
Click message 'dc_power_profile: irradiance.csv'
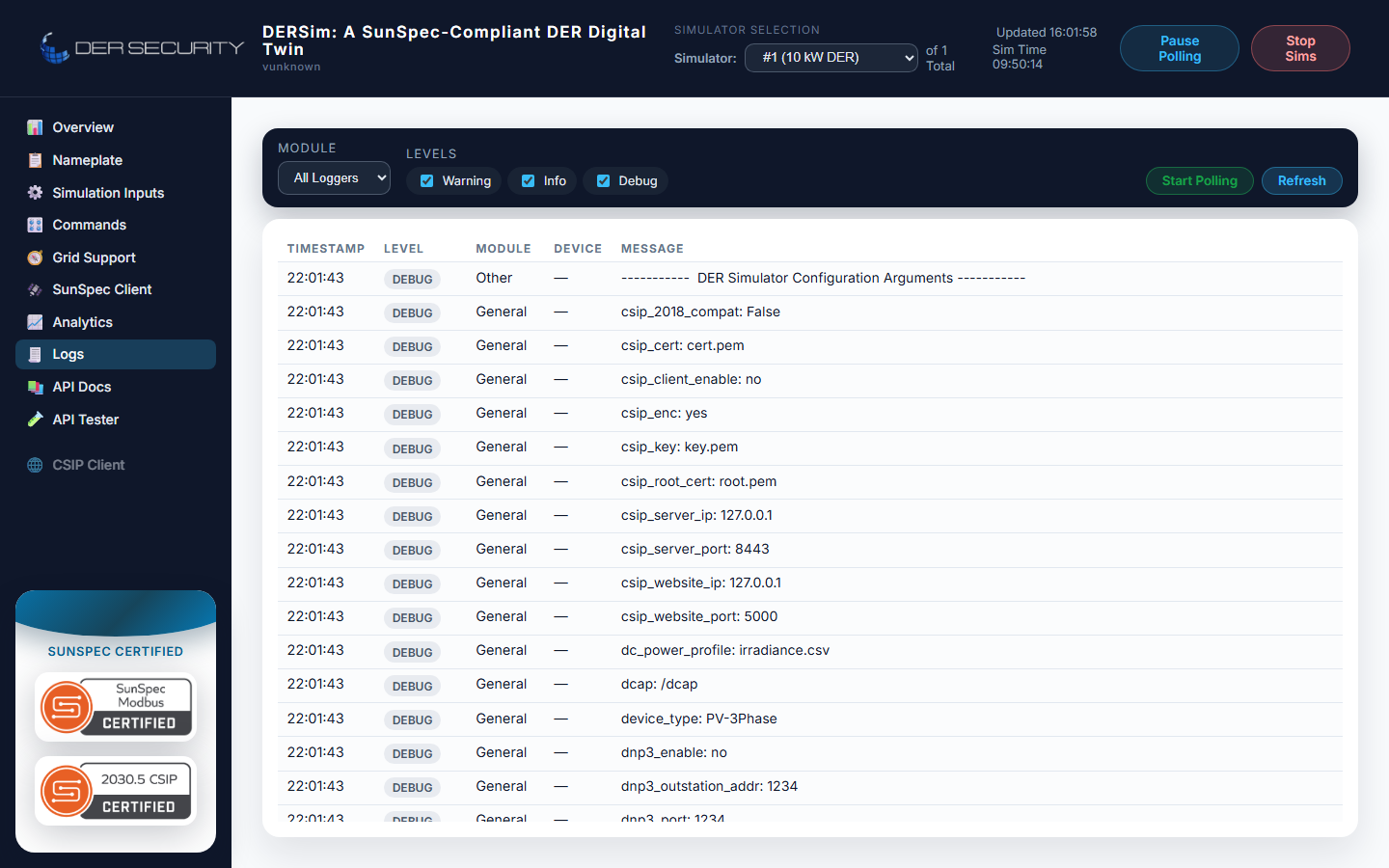coord(725,650)
